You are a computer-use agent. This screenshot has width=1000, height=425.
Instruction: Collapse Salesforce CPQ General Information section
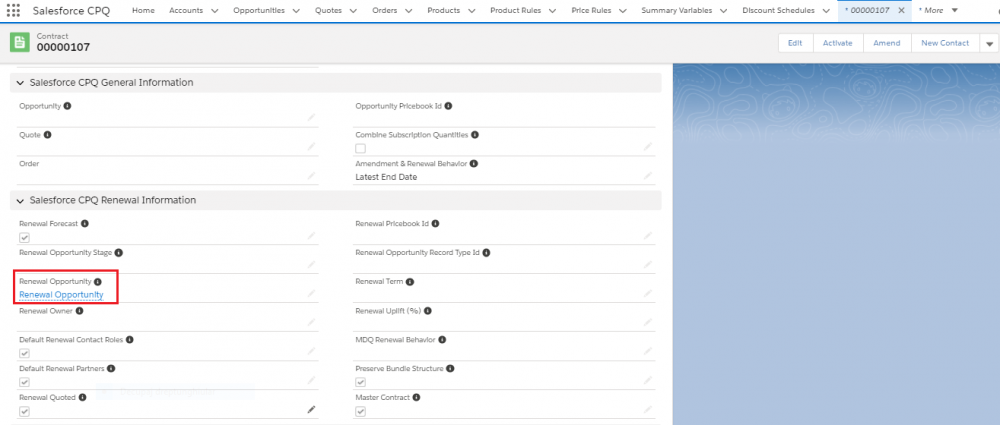coord(21,83)
